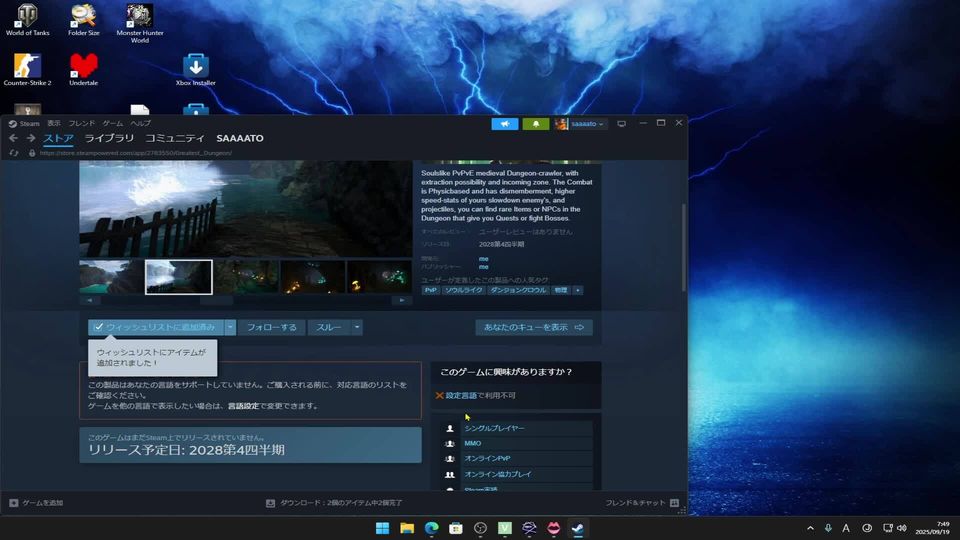Open downloads status in bottom bar
The width and height of the screenshot is (960, 540).
334,503
